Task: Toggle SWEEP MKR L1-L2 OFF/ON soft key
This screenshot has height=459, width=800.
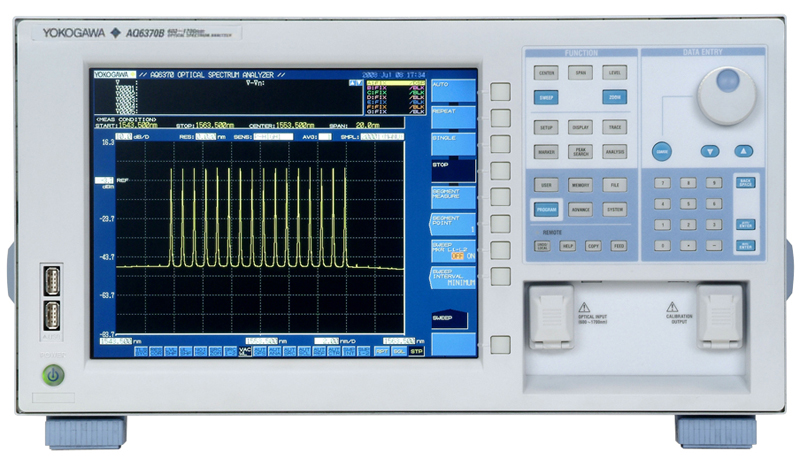Action: pos(453,249)
